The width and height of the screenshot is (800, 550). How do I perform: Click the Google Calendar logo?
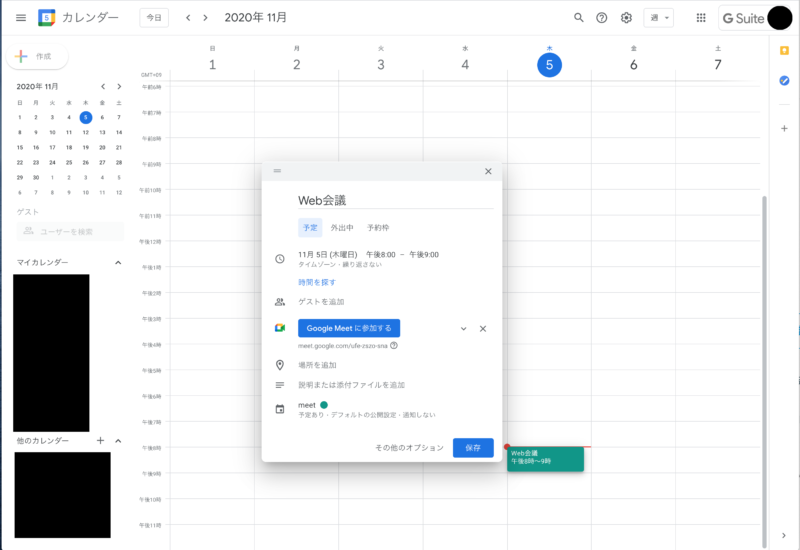click(46, 18)
